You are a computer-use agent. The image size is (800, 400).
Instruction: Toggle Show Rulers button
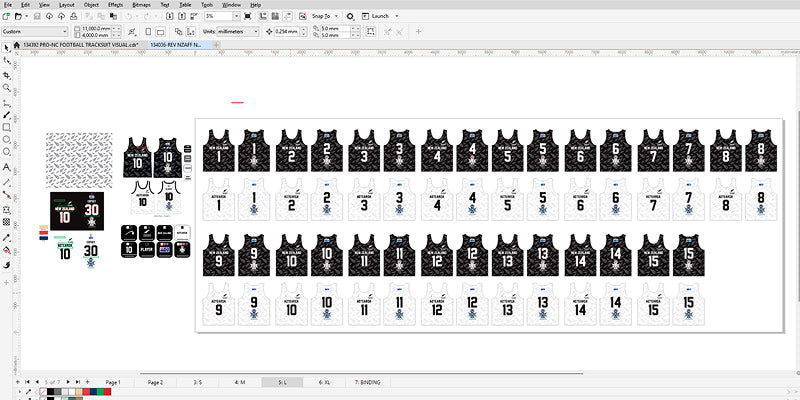(262, 16)
